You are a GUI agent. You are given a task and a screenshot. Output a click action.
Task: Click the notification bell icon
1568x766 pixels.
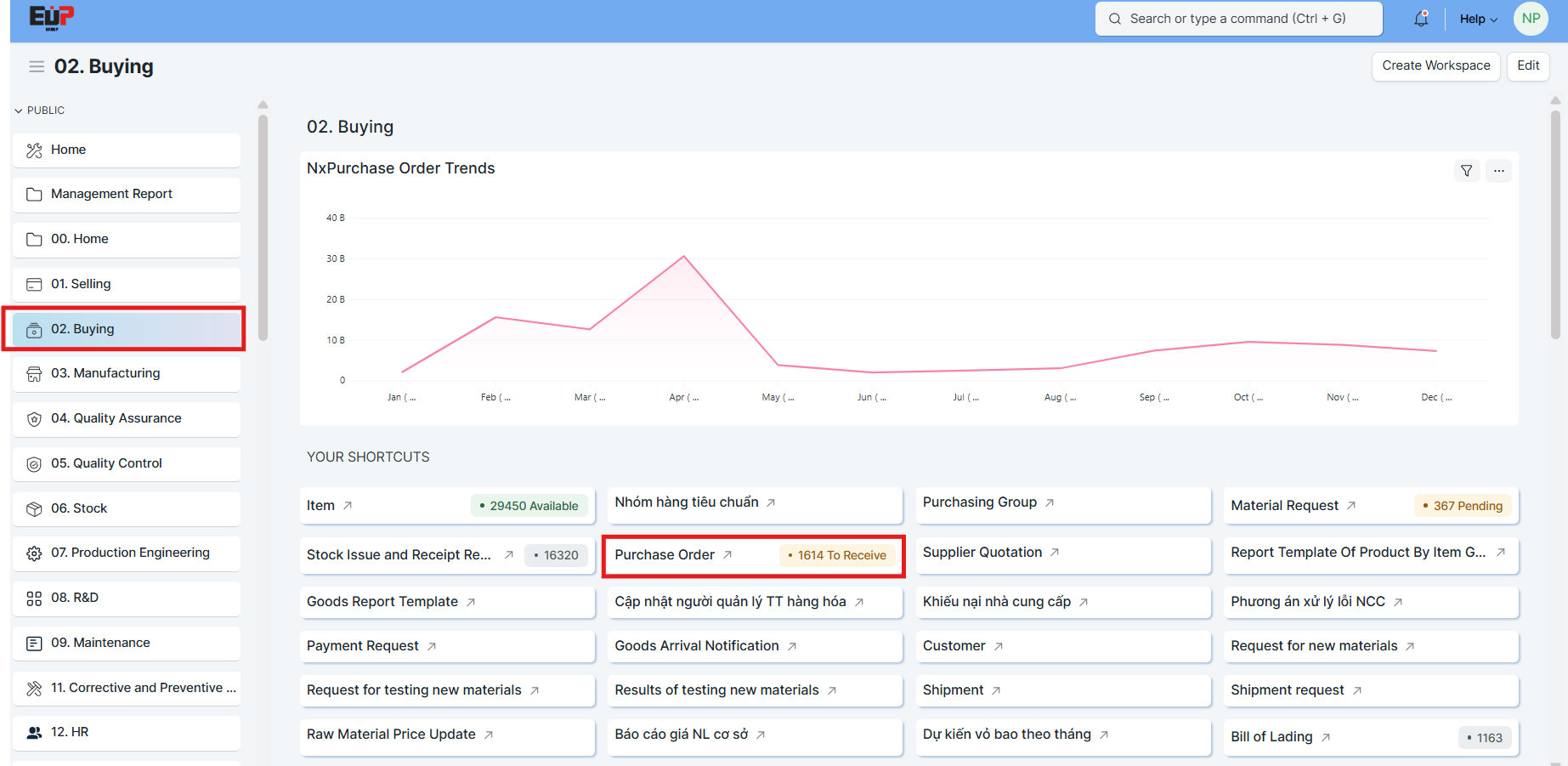1420,19
